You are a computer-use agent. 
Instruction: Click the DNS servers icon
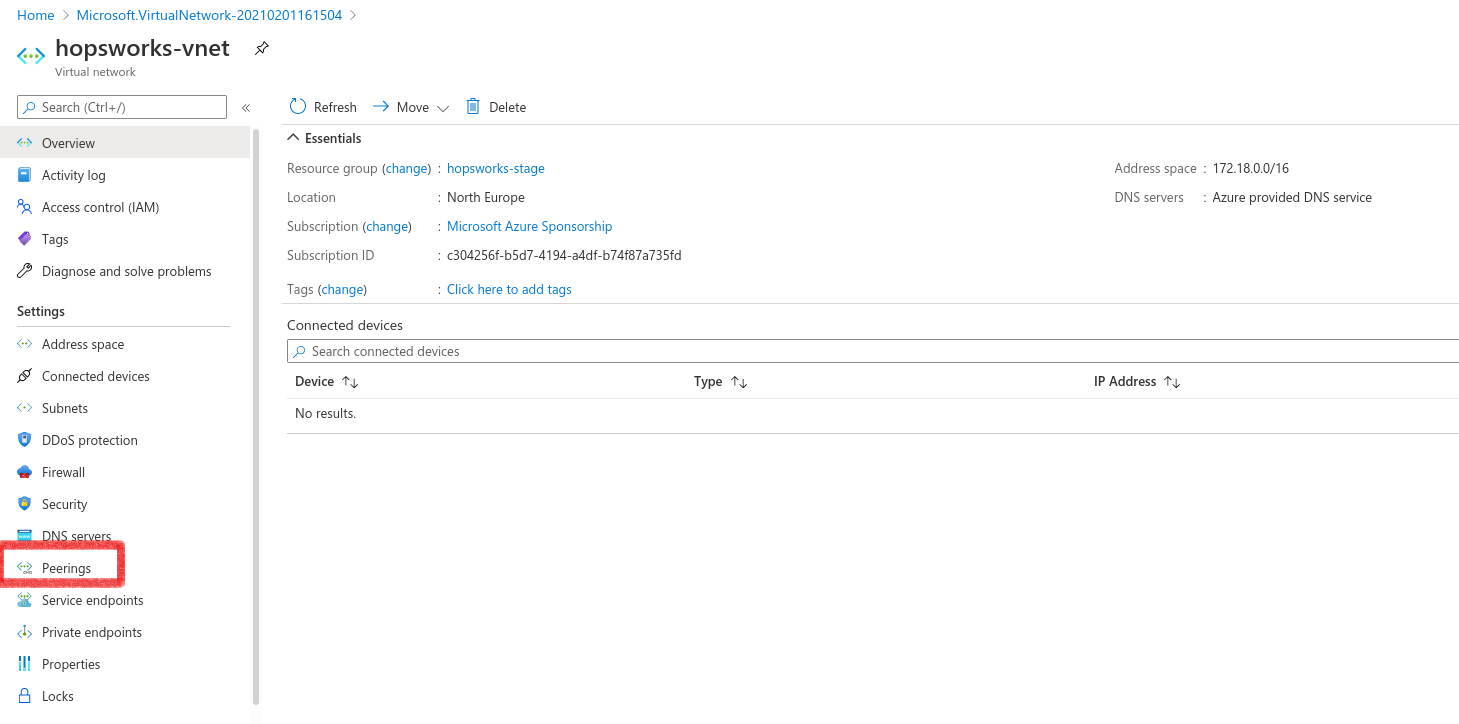(25, 536)
